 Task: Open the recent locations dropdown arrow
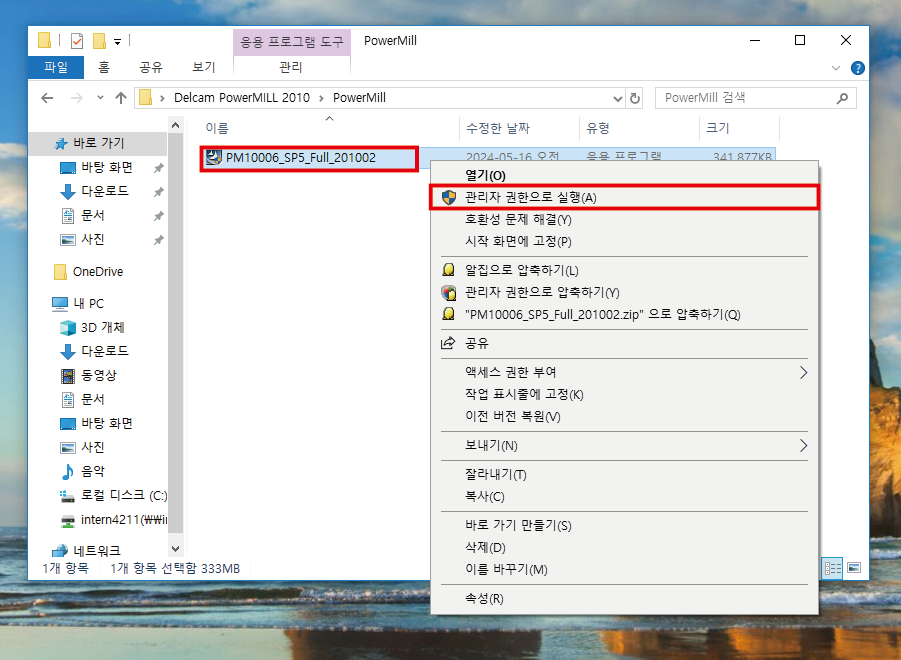click(x=101, y=98)
